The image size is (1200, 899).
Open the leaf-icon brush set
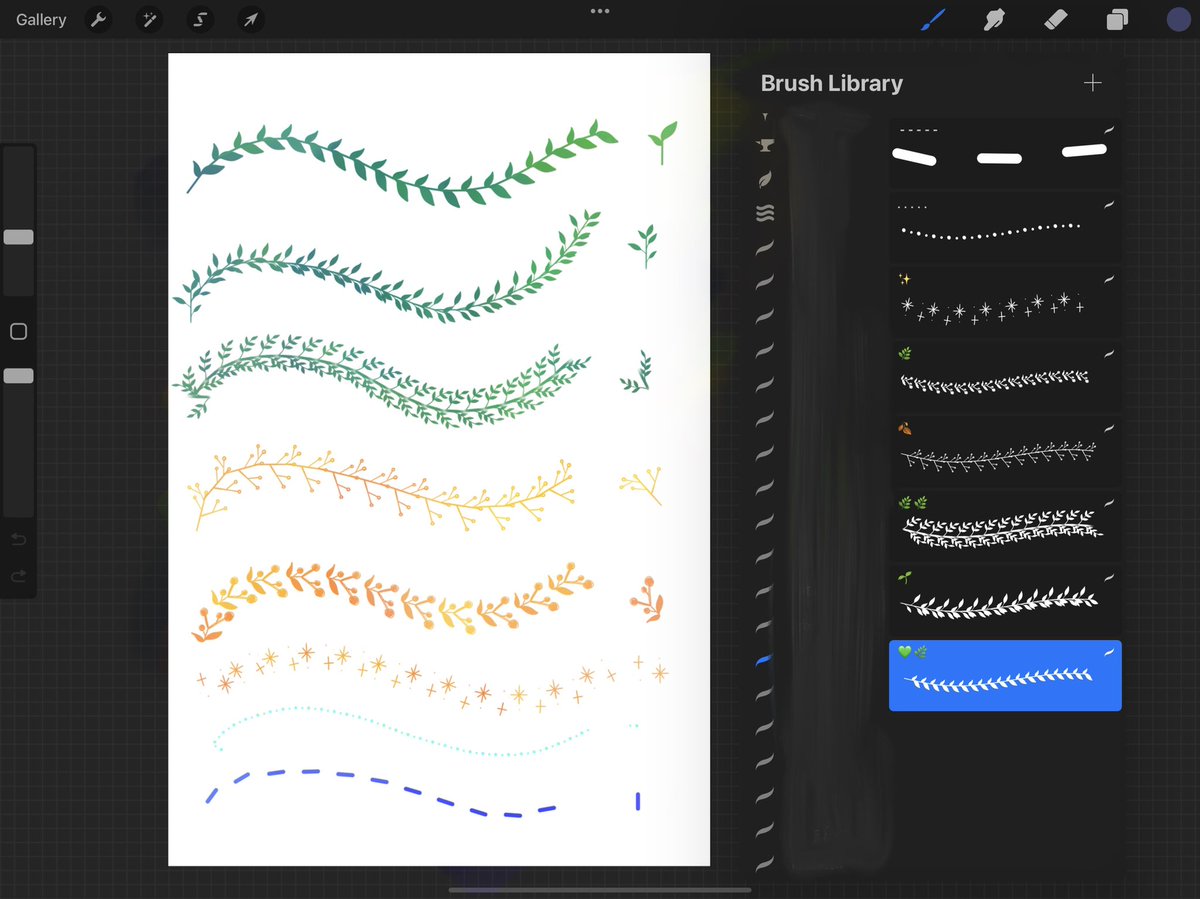pos(765,179)
